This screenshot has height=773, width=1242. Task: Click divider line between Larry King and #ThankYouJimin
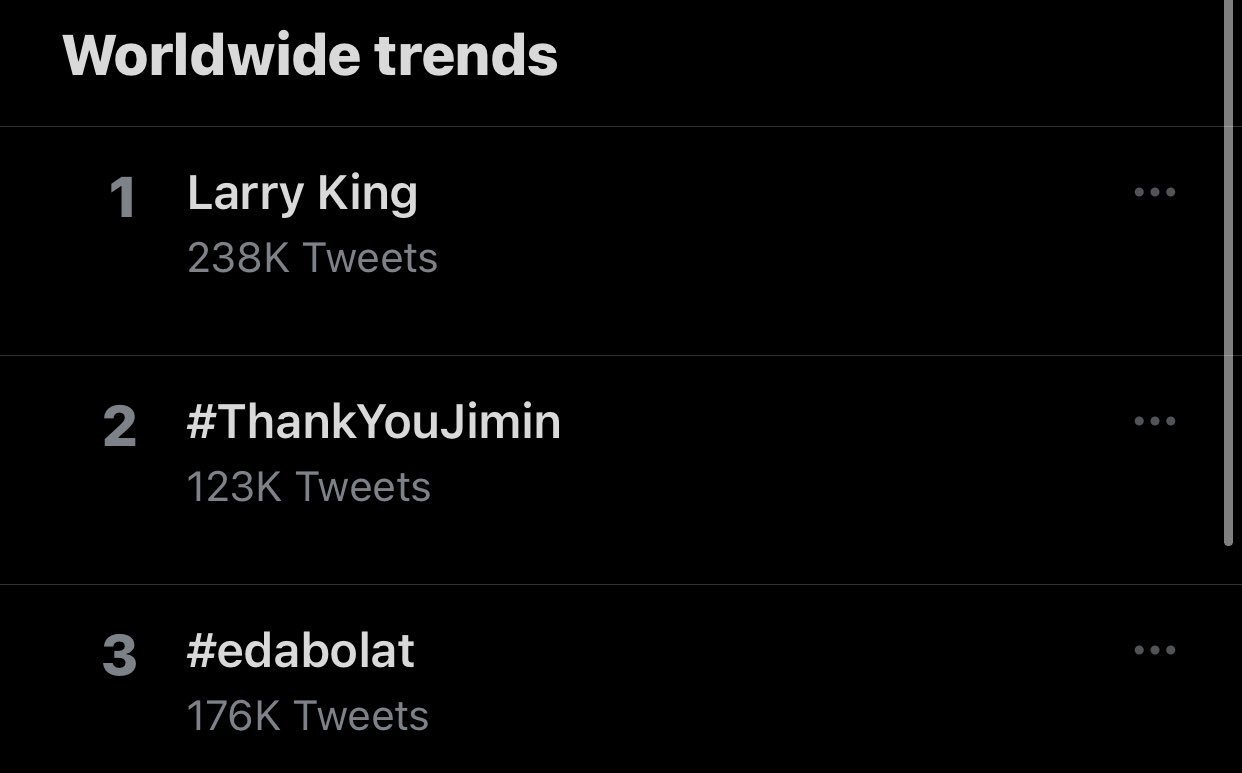tap(620, 355)
